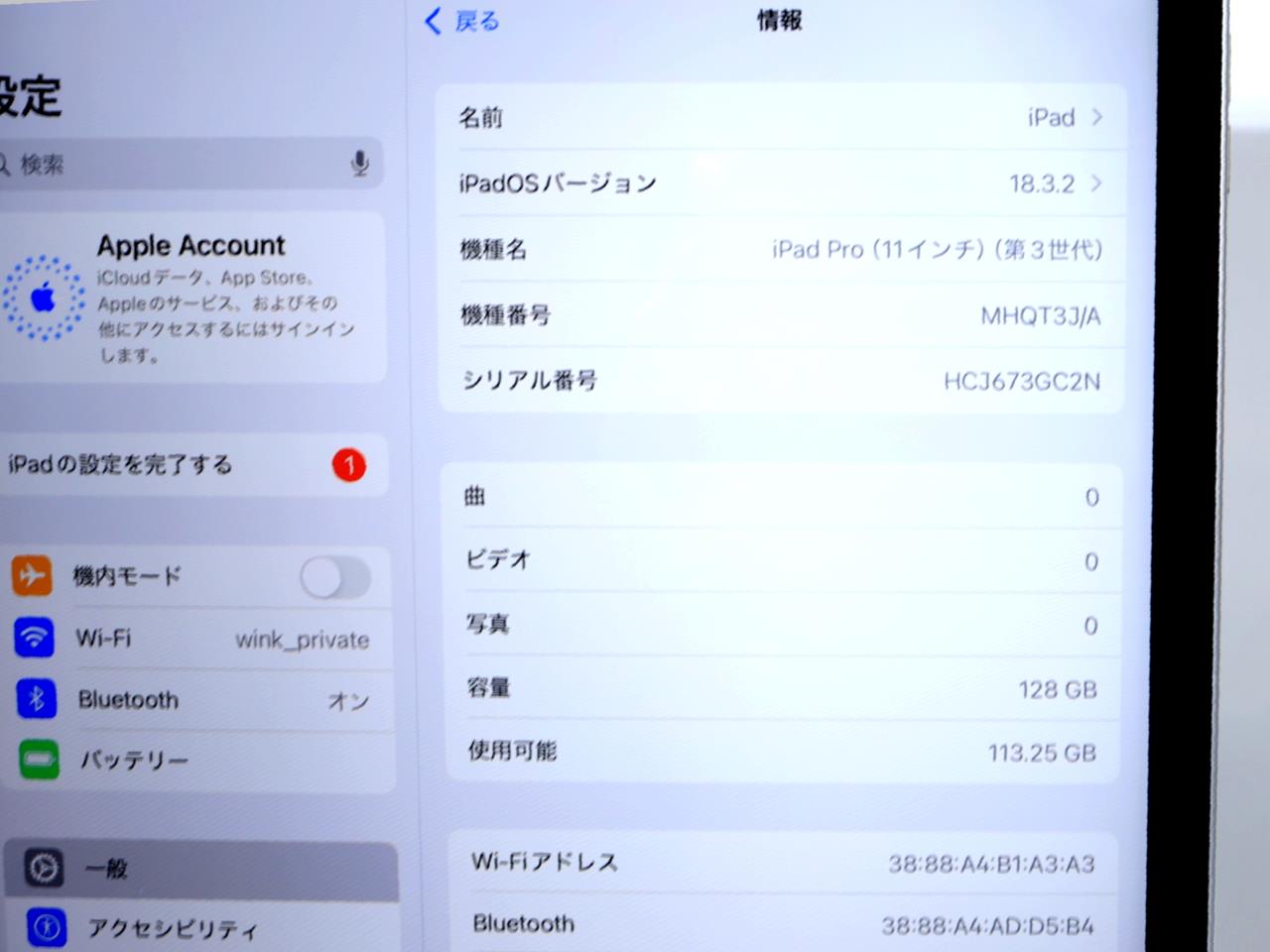The height and width of the screenshot is (952, 1270).
Task: Tap the ビデオ row label
Action: click(498, 559)
